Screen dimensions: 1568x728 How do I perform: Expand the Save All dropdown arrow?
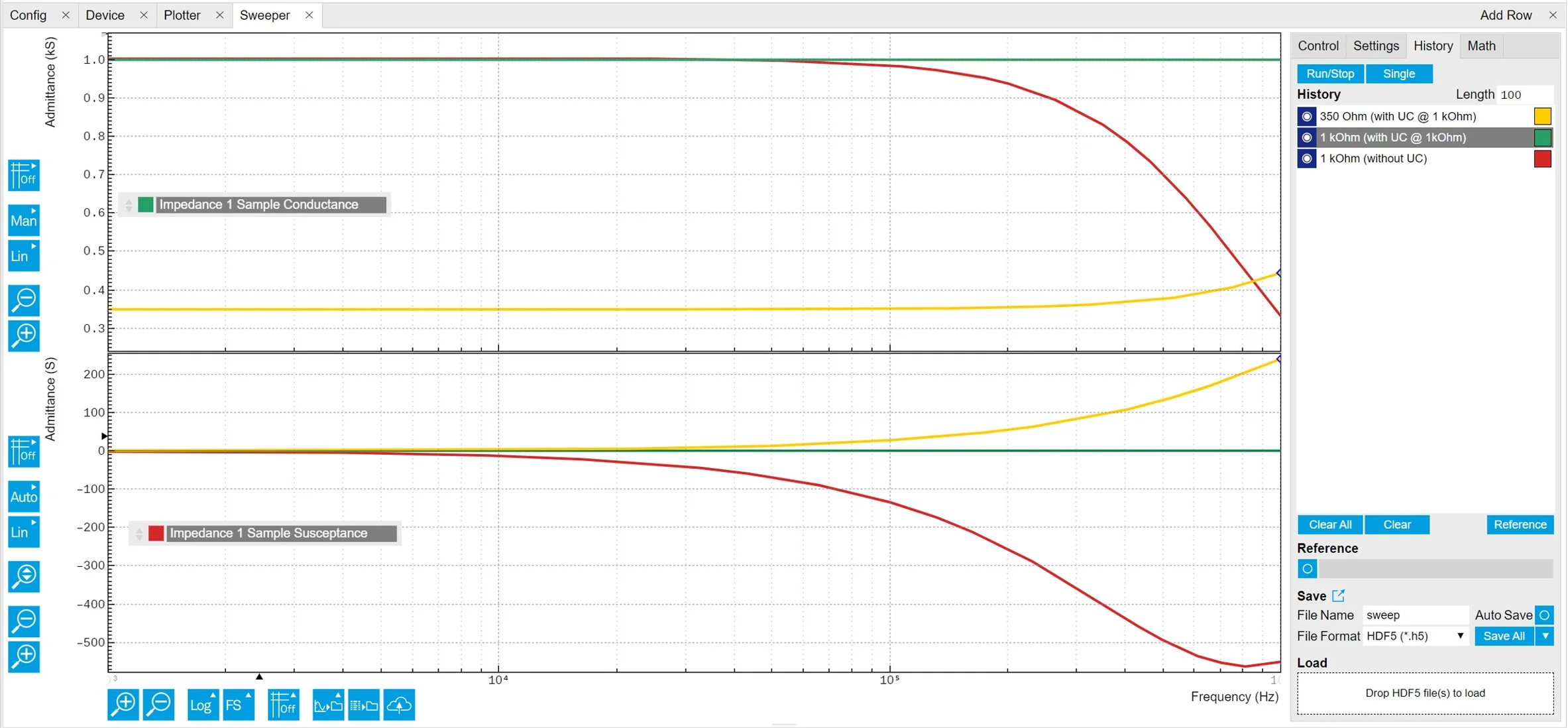coord(1545,637)
